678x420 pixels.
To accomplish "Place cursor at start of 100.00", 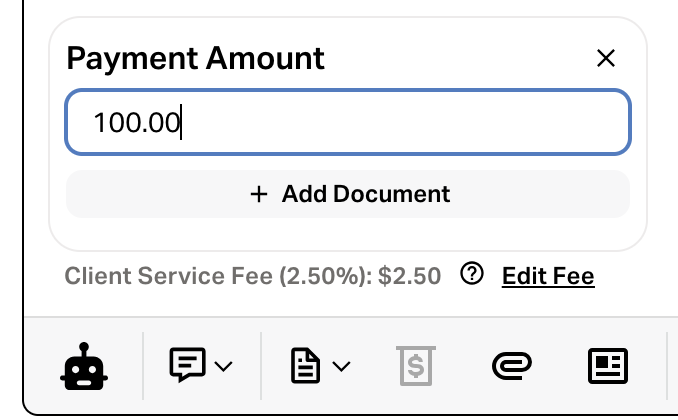I will pyautogui.click(x=94, y=123).
